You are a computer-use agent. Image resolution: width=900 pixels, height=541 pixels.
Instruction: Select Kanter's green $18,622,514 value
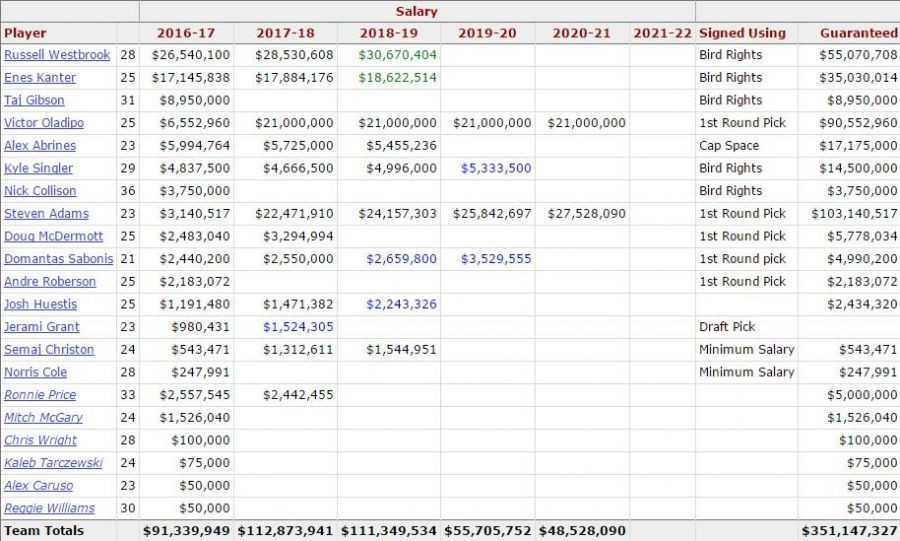click(x=397, y=77)
